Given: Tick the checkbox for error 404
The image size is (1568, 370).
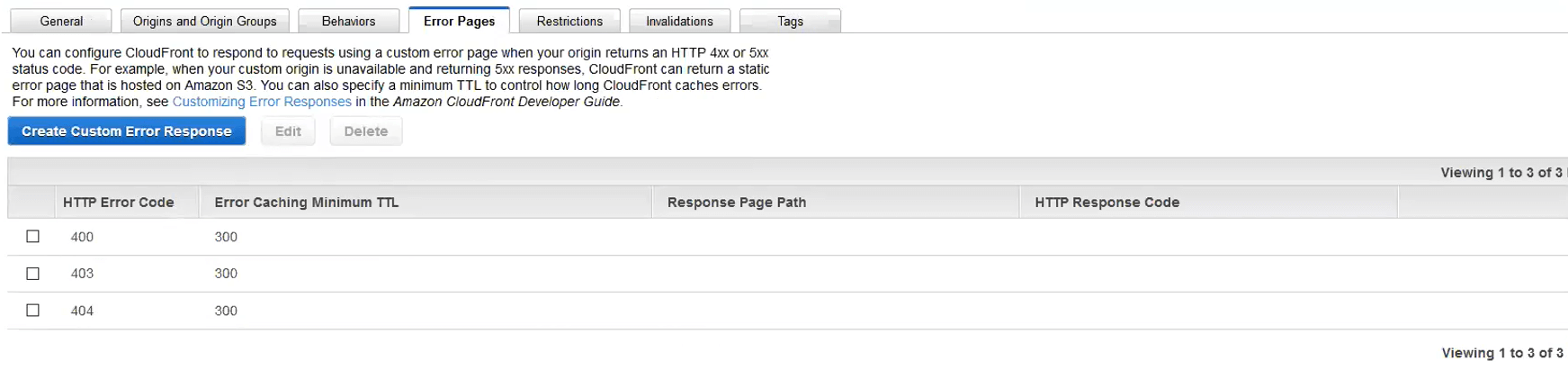Looking at the screenshot, I should (x=33, y=311).
